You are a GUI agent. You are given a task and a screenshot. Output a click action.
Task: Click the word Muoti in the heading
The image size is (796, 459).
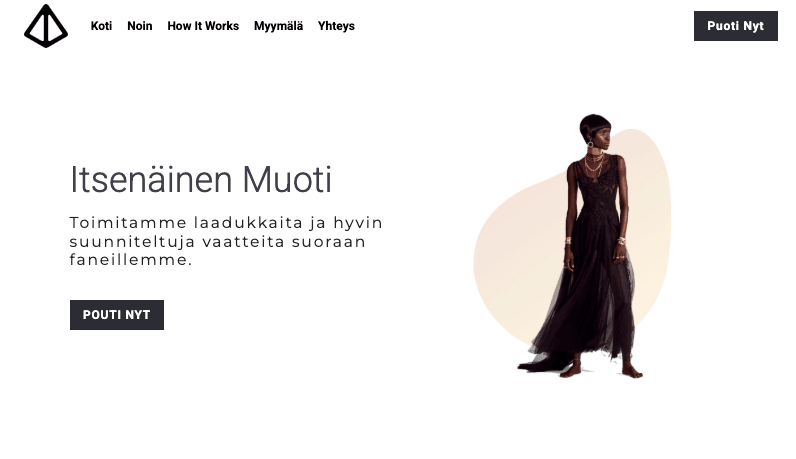pos(287,180)
